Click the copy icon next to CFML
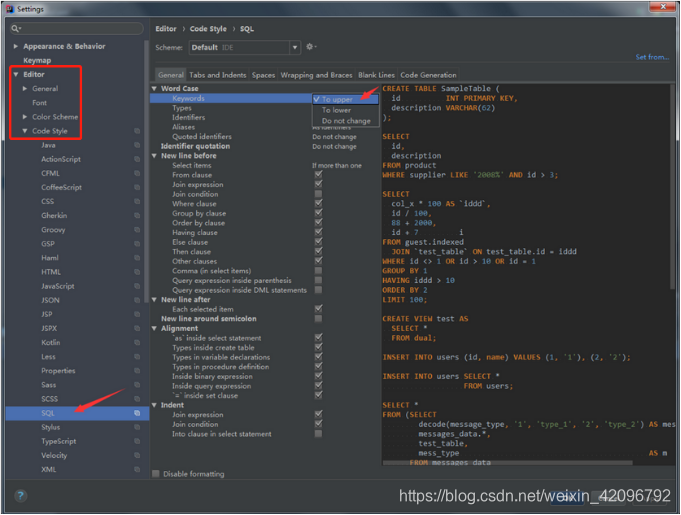The height and width of the screenshot is (515, 681). pyautogui.click(x=137, y=173)
